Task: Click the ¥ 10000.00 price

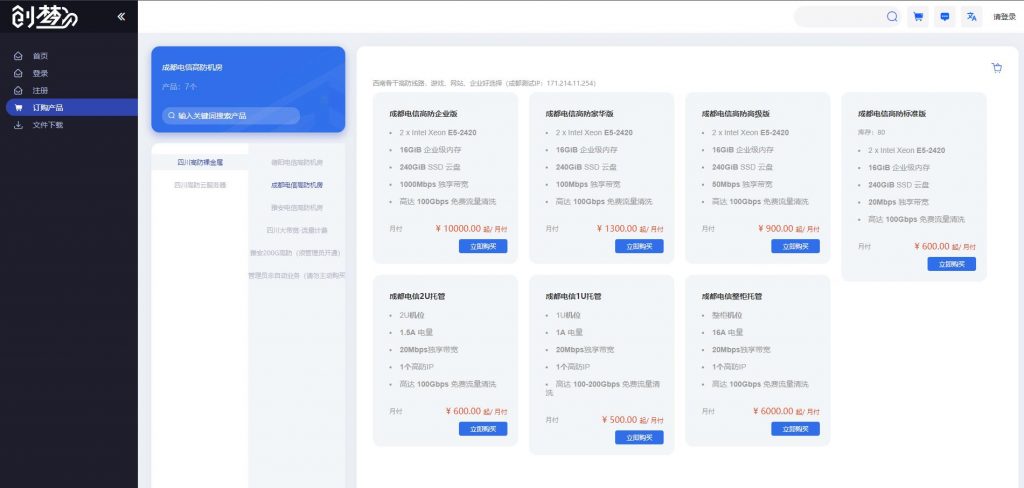Action: 458,229
